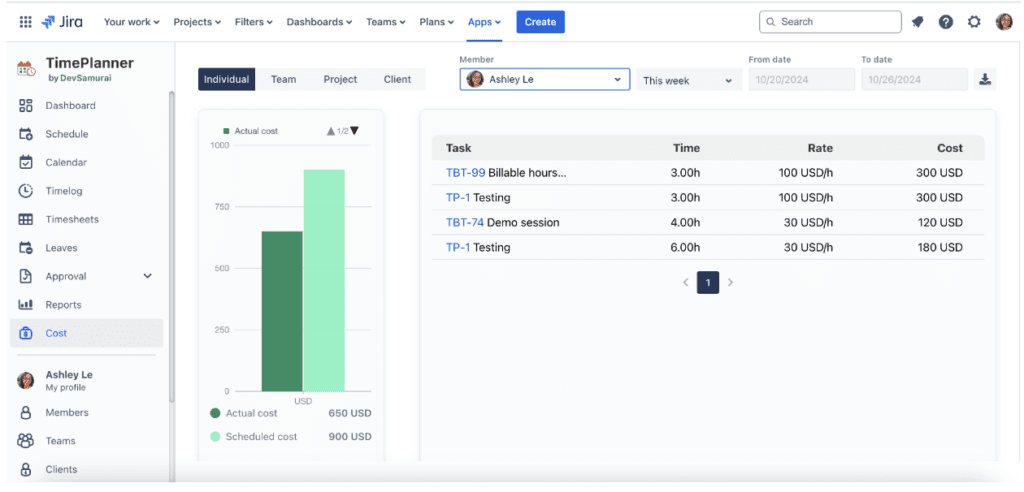Click the Search input field
1024x492 pixels.
click(x=830, y=22)
